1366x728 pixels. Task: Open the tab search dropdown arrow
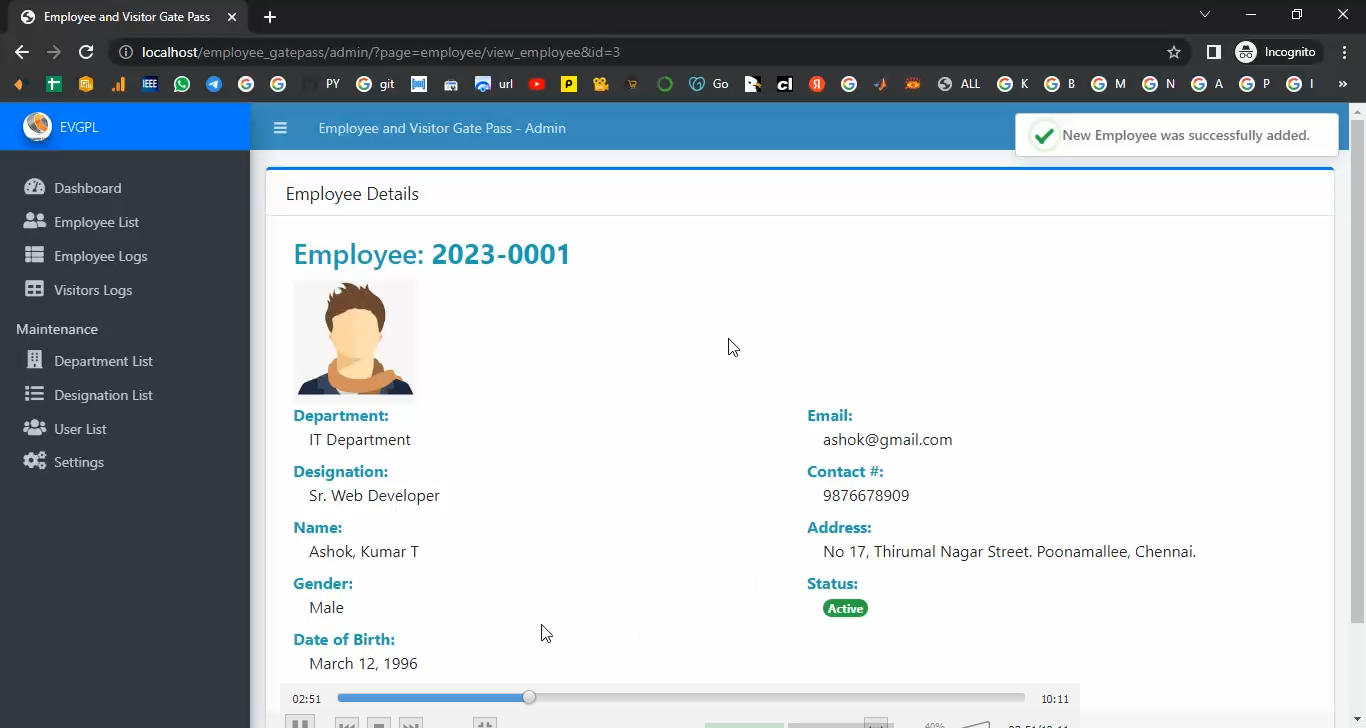tap(1205, 15)
